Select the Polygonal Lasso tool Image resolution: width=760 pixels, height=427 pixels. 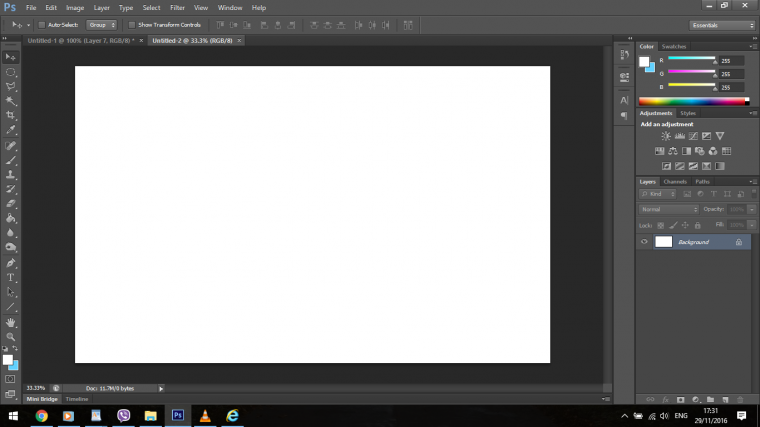tap(10, 87)
